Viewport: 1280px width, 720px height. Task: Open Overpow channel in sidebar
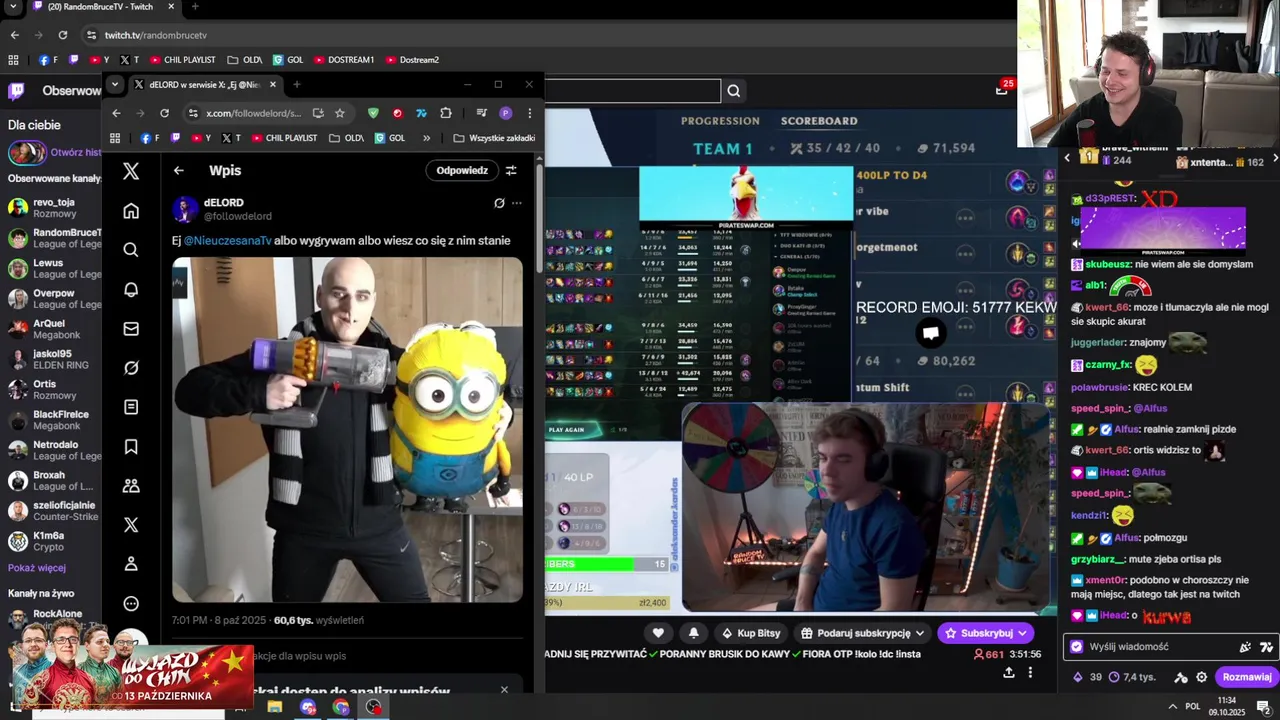(x=52, y=298)
